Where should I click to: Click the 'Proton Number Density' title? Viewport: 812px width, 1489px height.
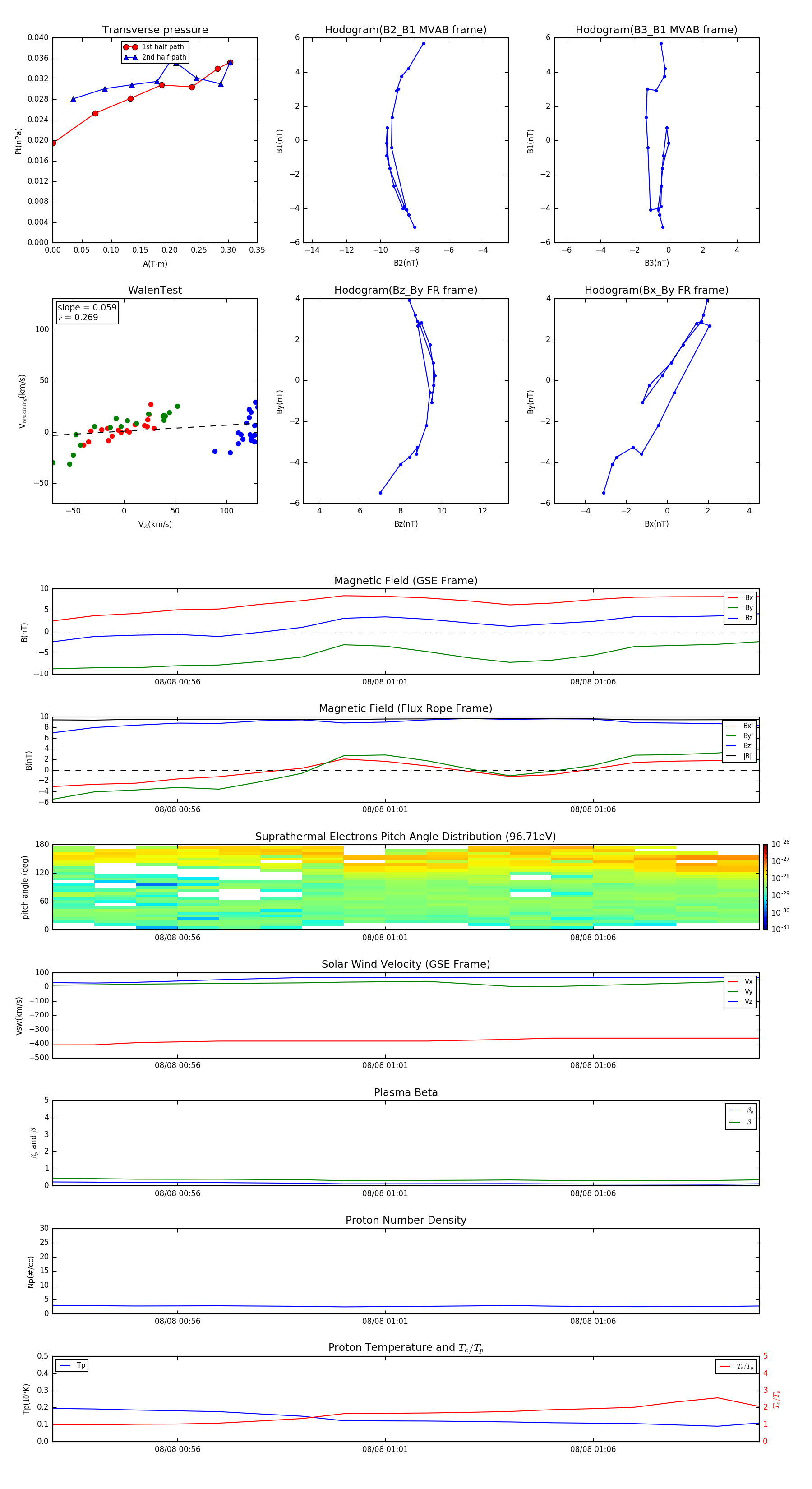(x=406, y=1220)
